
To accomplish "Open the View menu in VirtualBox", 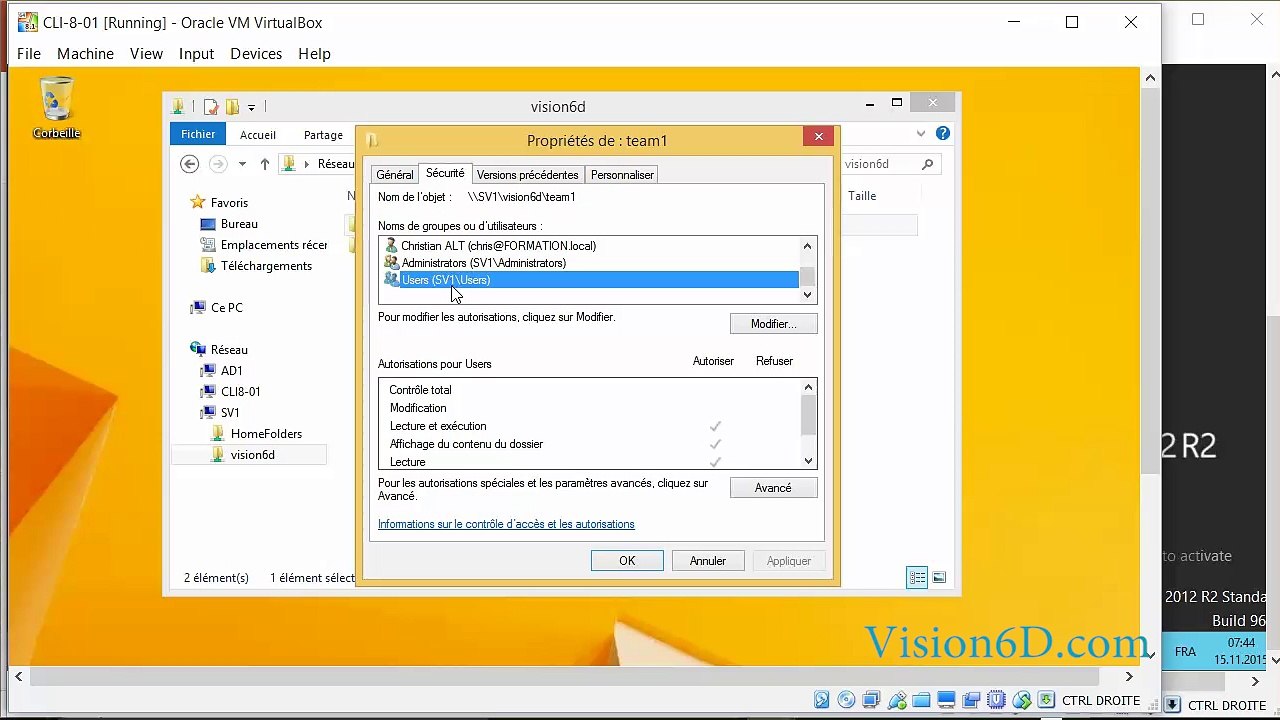I will point(146,54).
